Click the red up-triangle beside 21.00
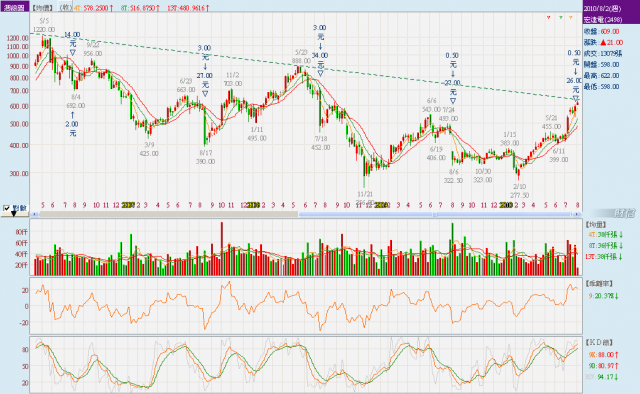 click(602, 42)
